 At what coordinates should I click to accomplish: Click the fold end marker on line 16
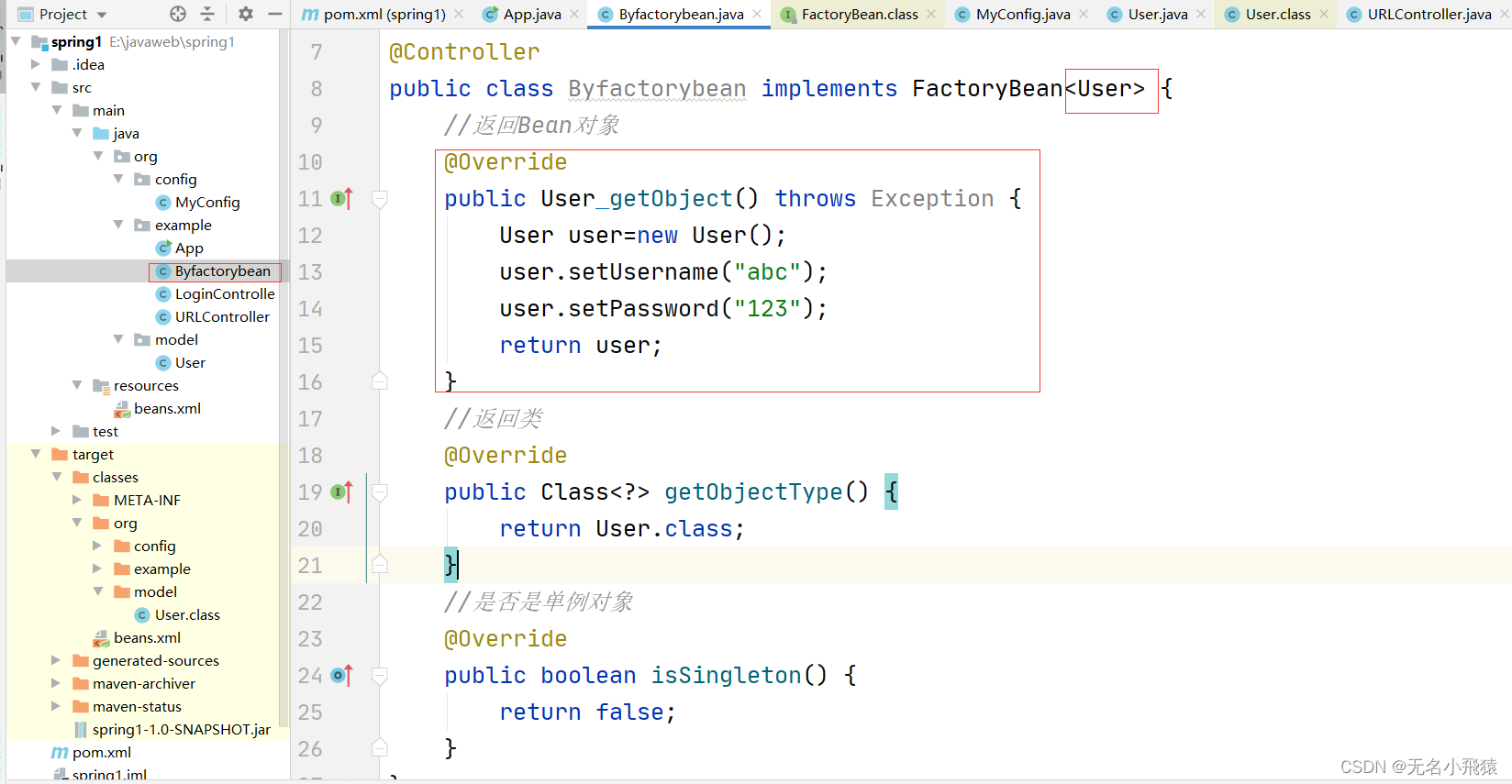[x=380, y=381]
